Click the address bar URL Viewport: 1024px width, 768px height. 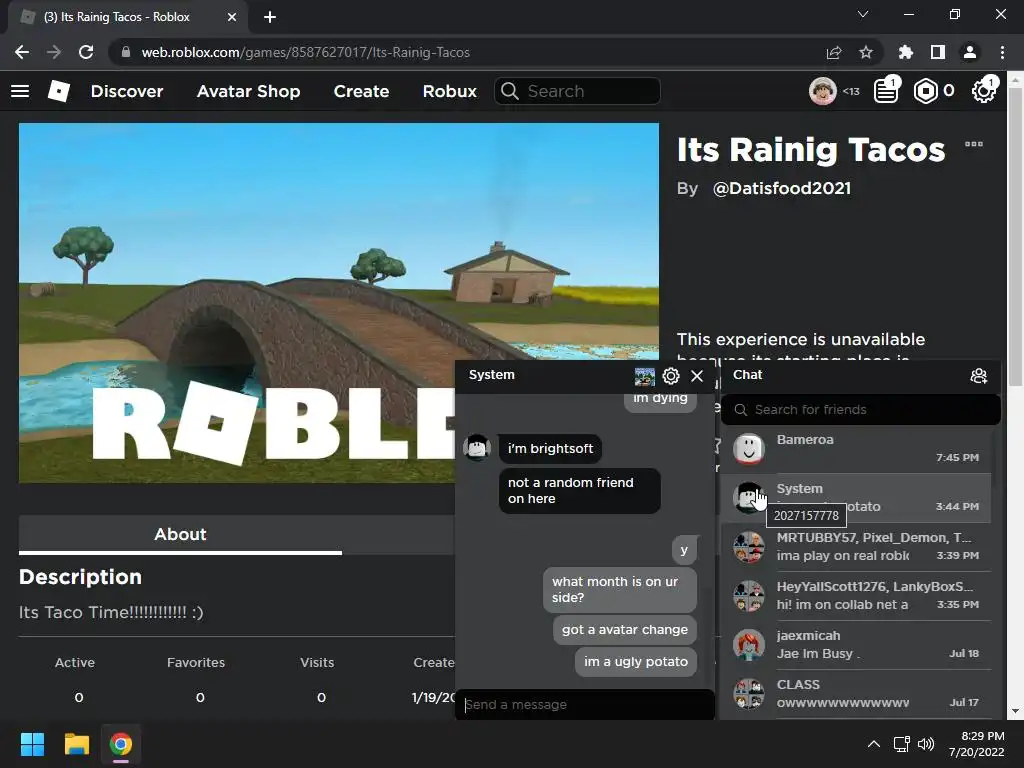pos(306,52)
